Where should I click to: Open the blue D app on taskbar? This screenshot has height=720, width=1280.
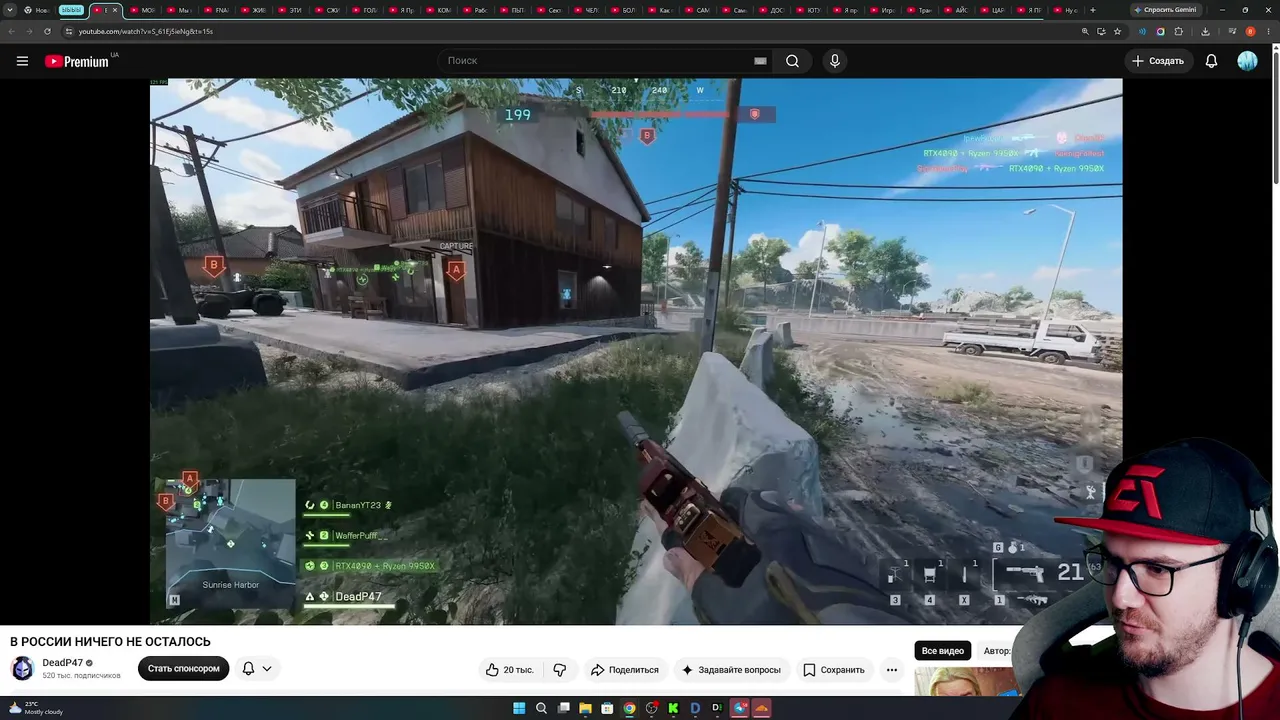pos(695,708)
